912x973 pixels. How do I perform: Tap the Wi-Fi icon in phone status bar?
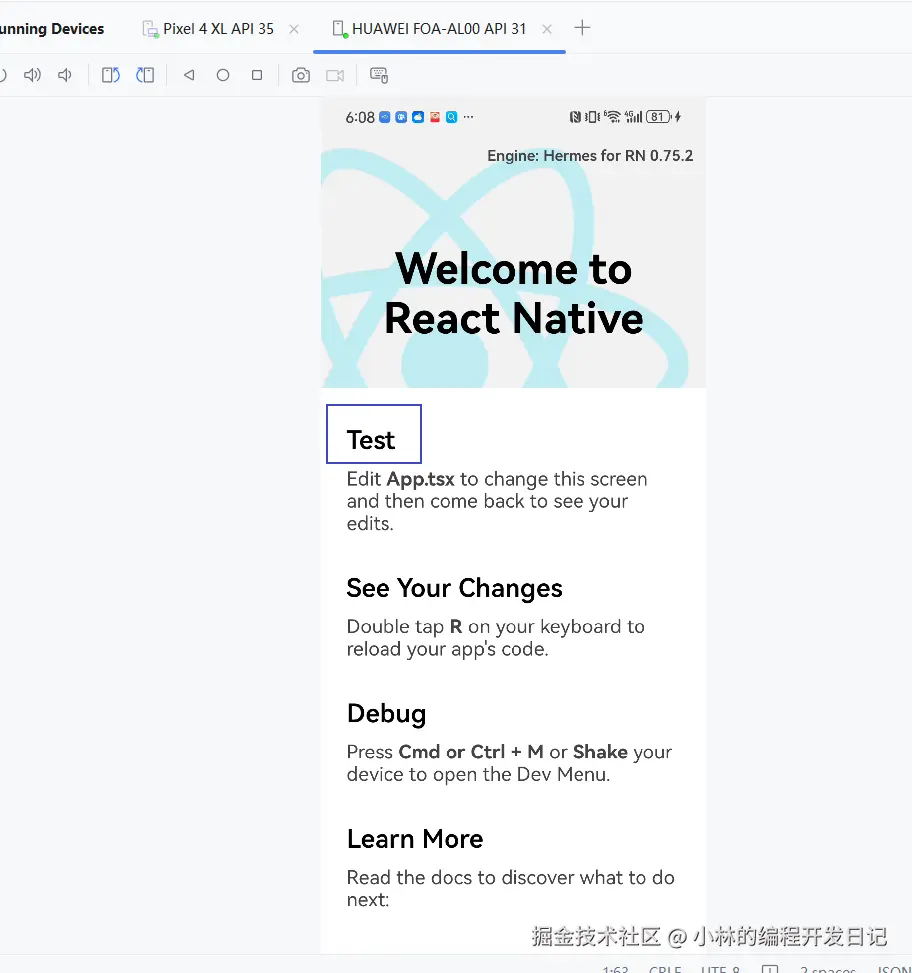coord(612,117)
